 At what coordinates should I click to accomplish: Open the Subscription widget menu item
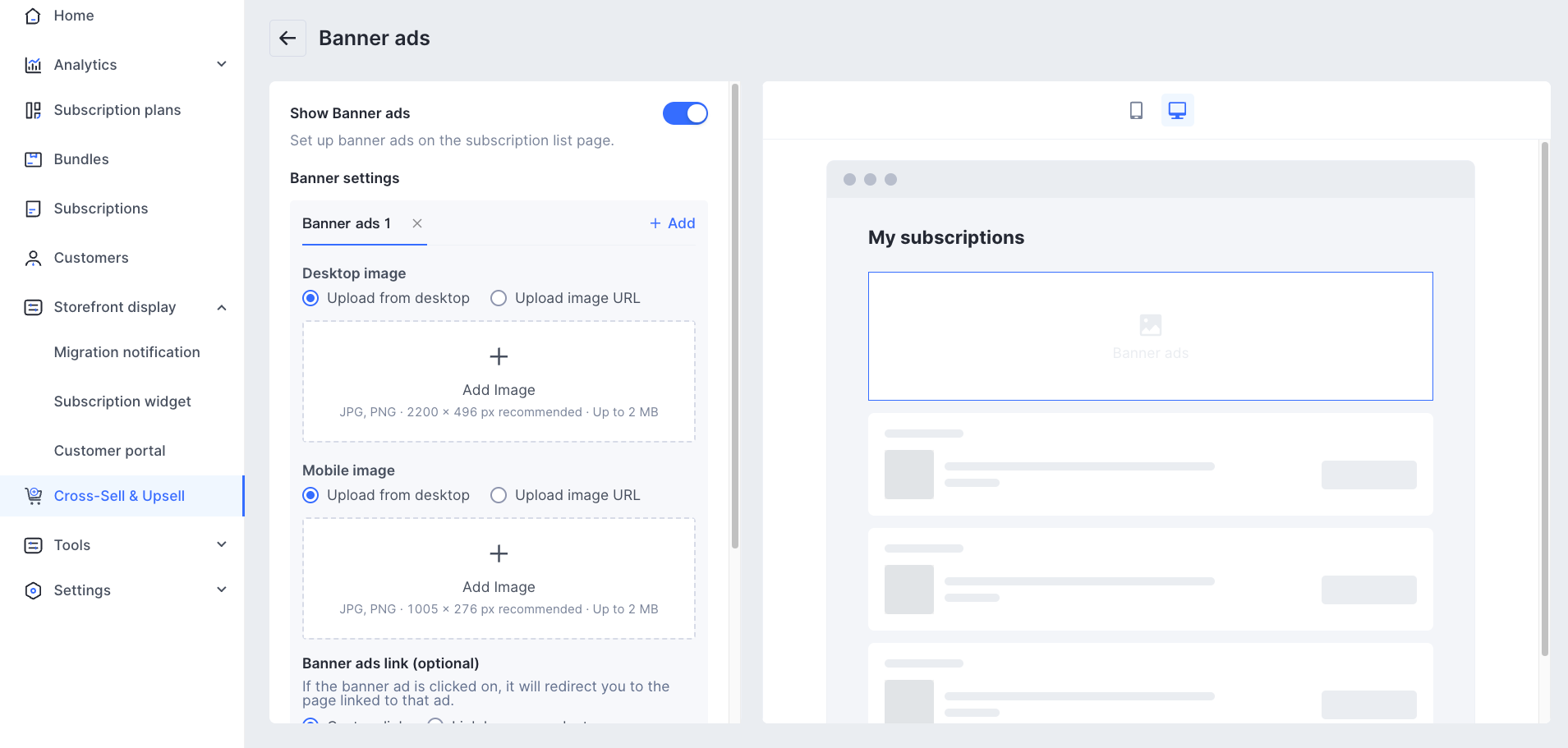tap(122, 402)
